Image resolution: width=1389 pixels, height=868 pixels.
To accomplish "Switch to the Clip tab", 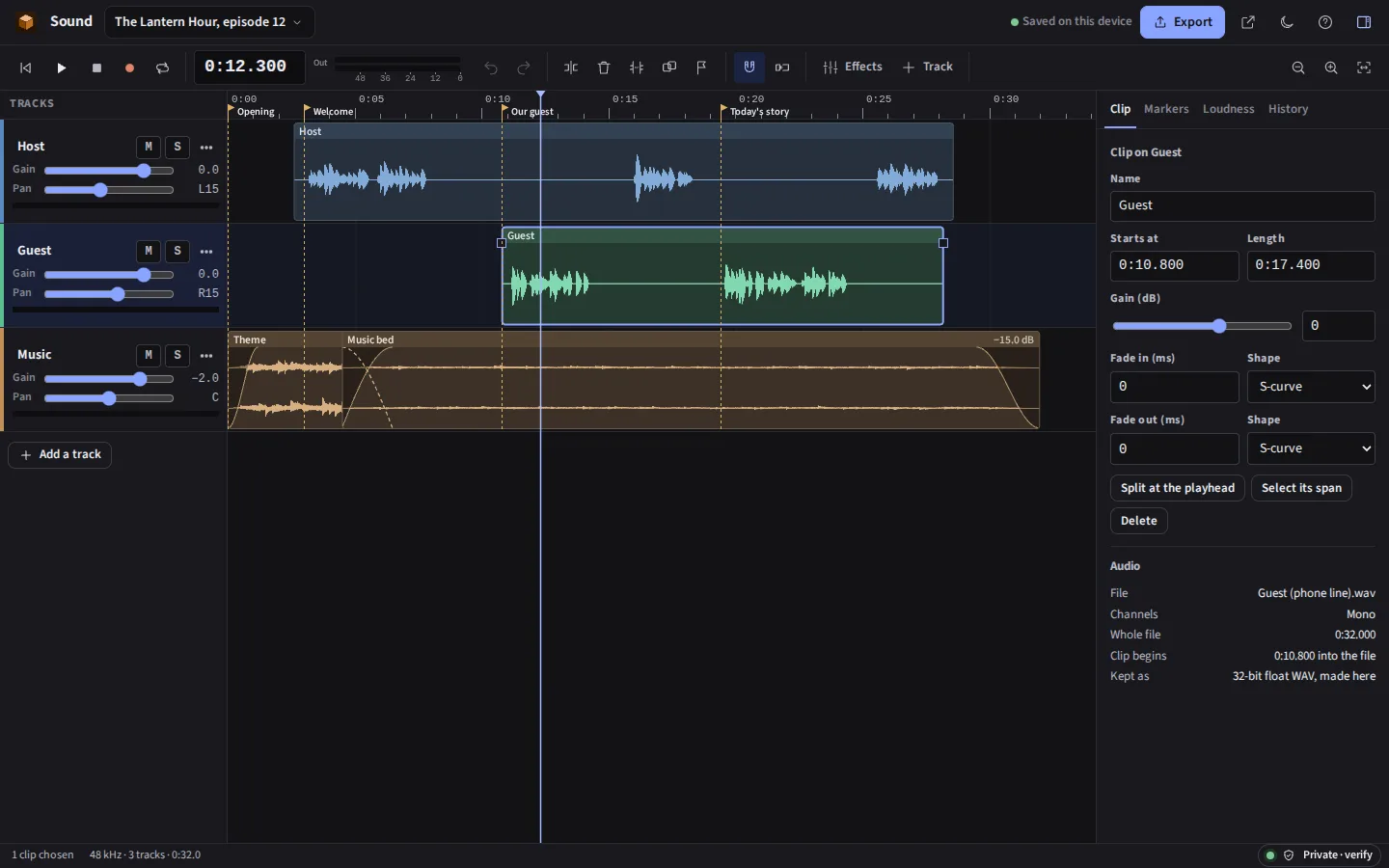I will click(x=1120, y=109).
